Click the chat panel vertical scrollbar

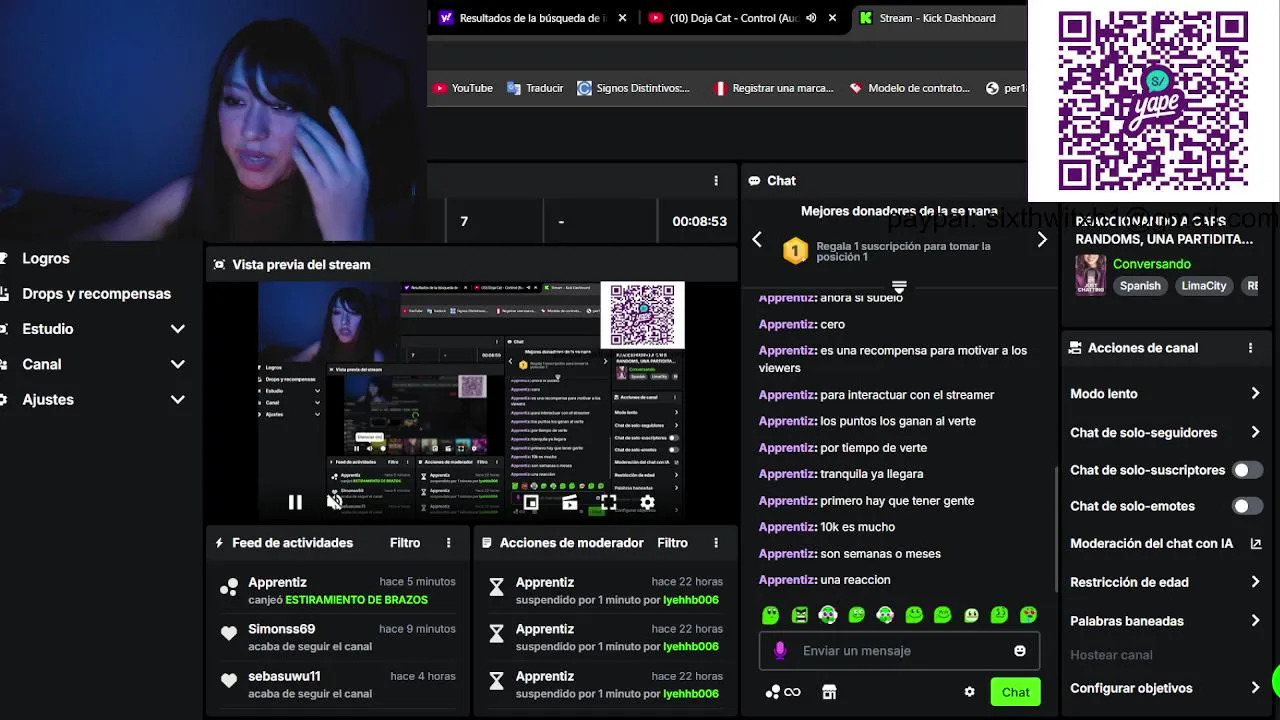(x=1057, y=530)
